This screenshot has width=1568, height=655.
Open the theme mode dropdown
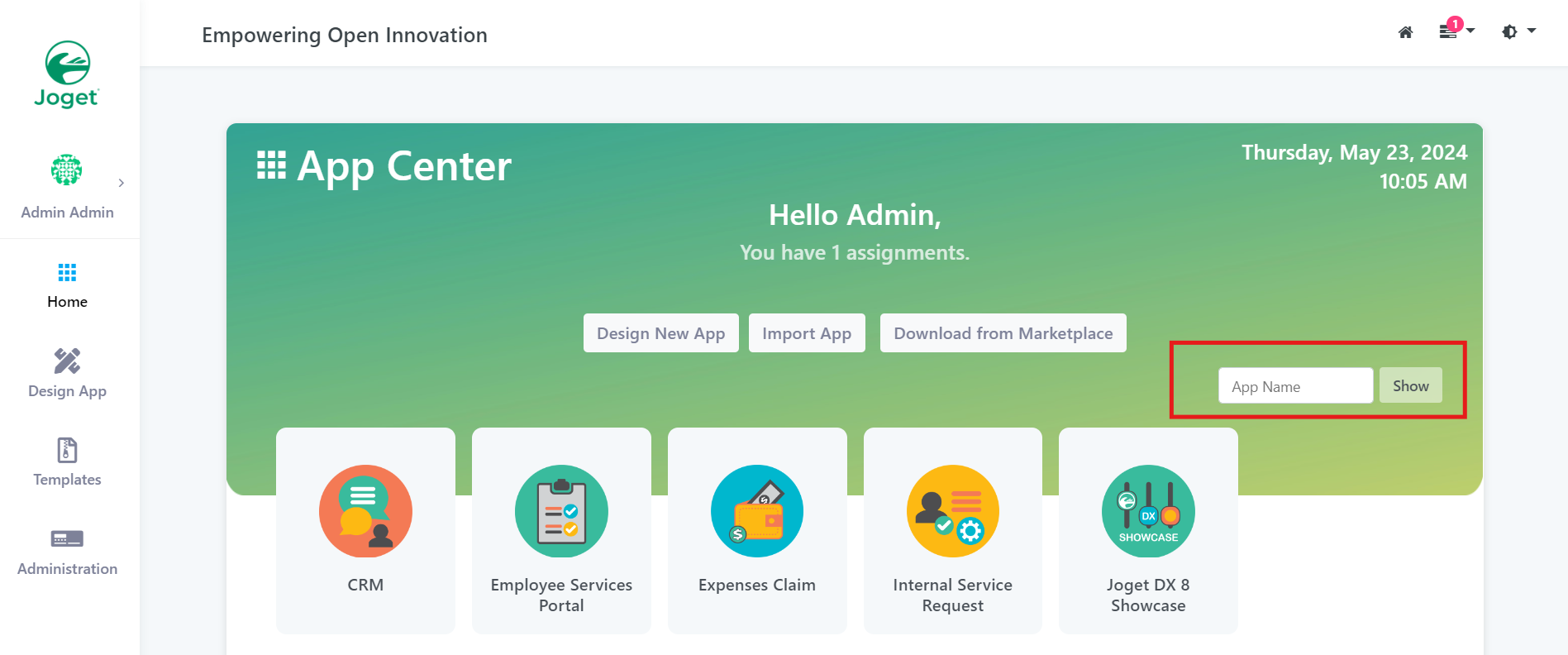[1518, 31]
